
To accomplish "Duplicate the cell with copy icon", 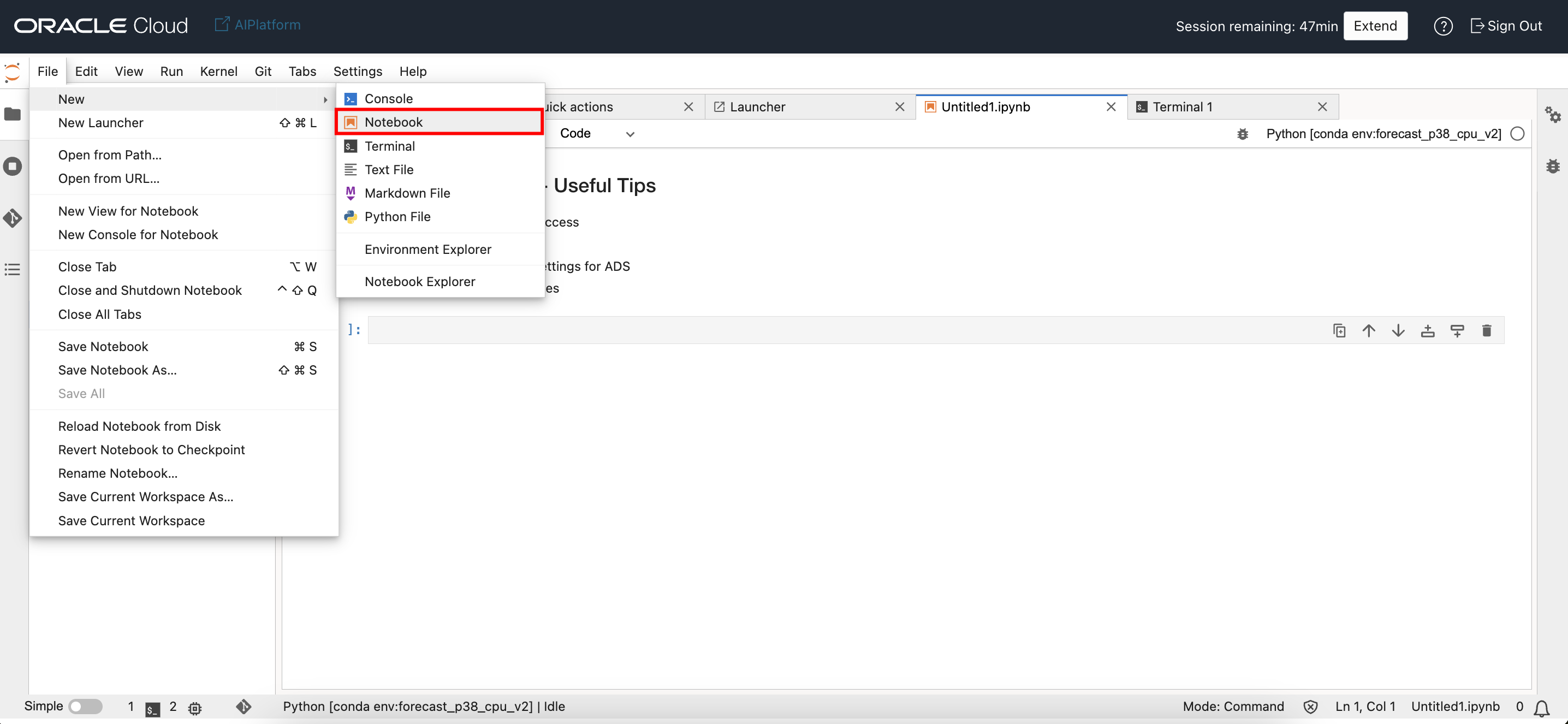I will click(x=1339, y=331).
